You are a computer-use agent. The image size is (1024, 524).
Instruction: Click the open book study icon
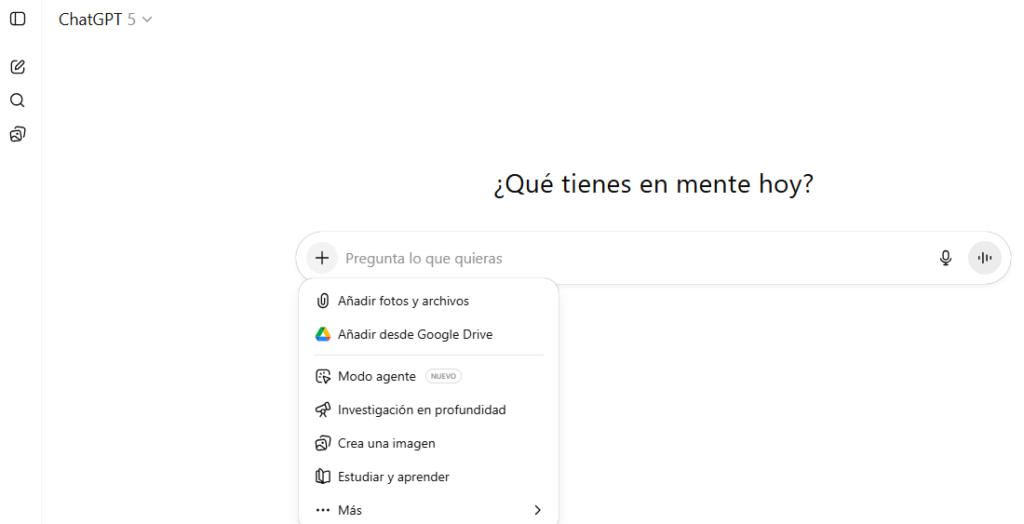[x=323, y=477]
